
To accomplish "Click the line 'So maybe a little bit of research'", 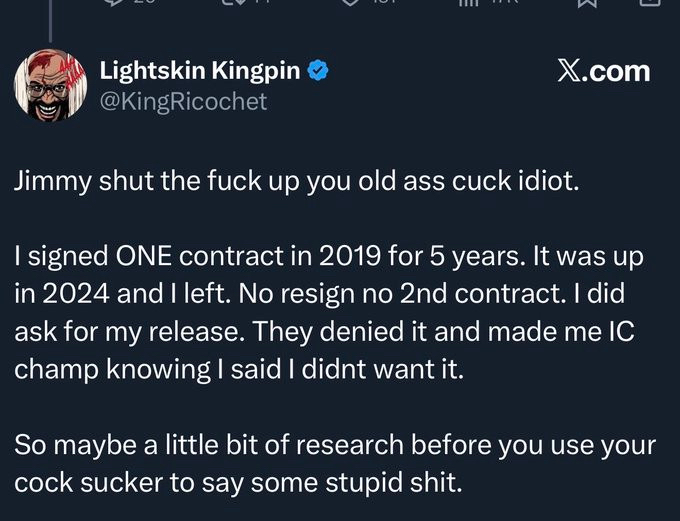I will (334, 447).
